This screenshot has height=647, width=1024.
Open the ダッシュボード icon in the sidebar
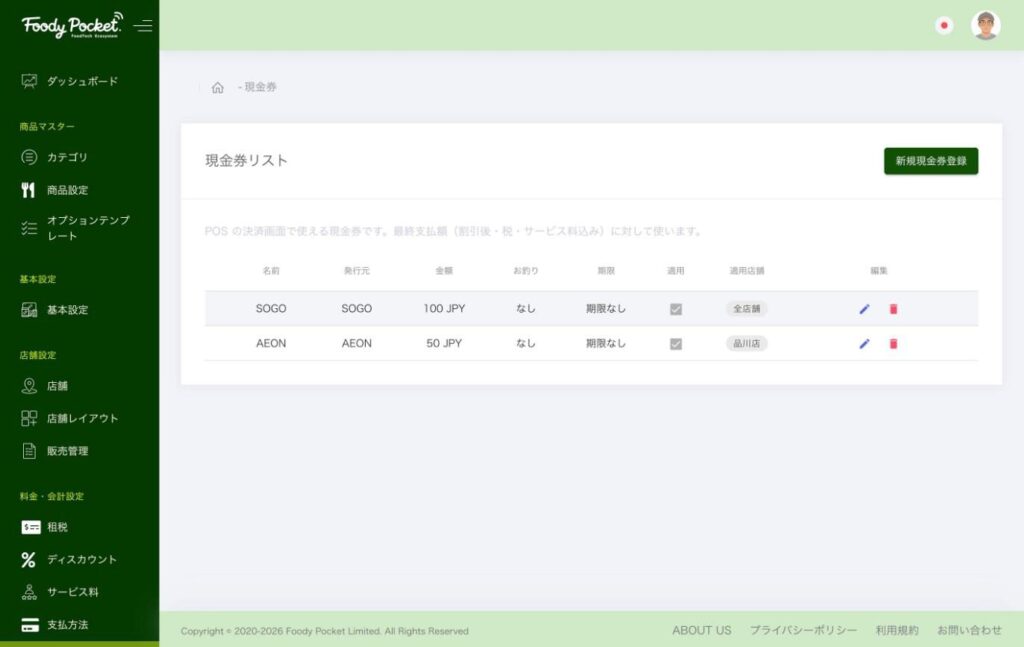(x=29, y=81)
